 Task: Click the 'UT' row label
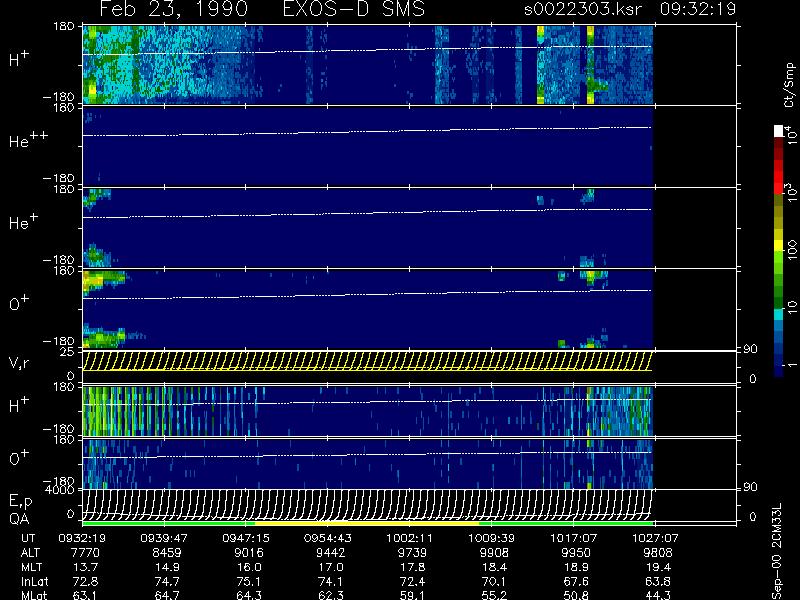click(x=28, y=538)
